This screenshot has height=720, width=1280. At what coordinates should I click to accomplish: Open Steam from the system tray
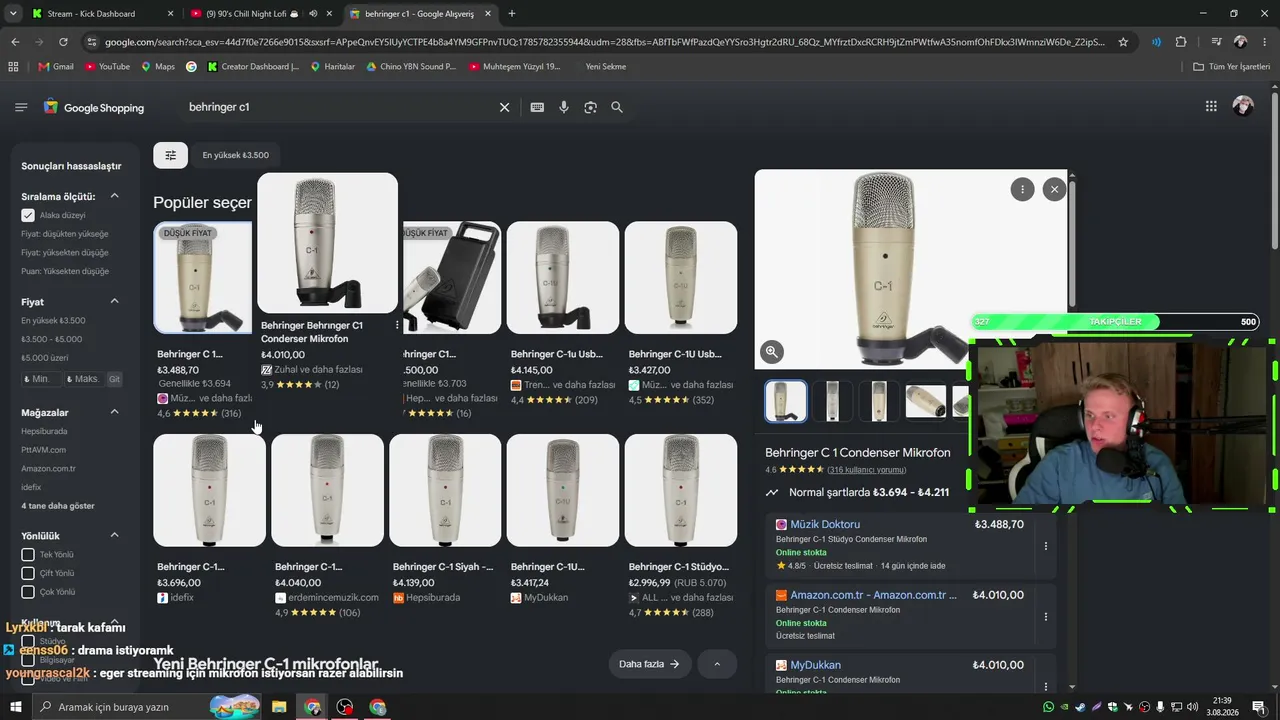(x=1080, y=707)
